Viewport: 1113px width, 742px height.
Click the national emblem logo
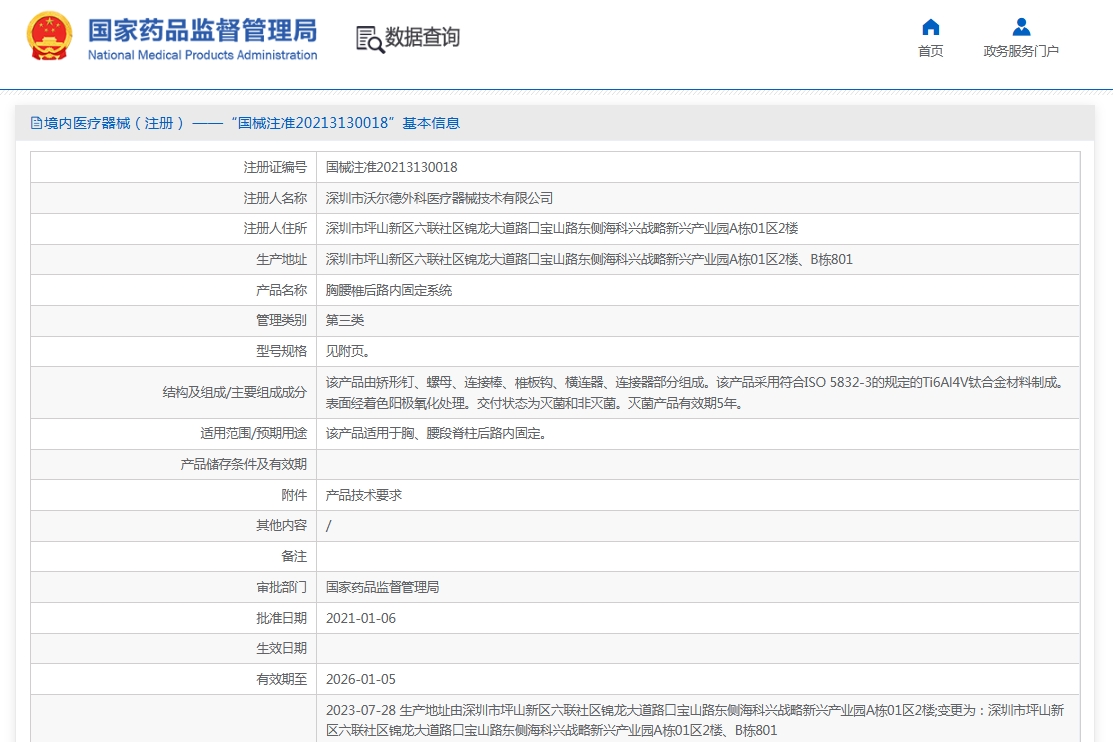[x=50, y=36]
